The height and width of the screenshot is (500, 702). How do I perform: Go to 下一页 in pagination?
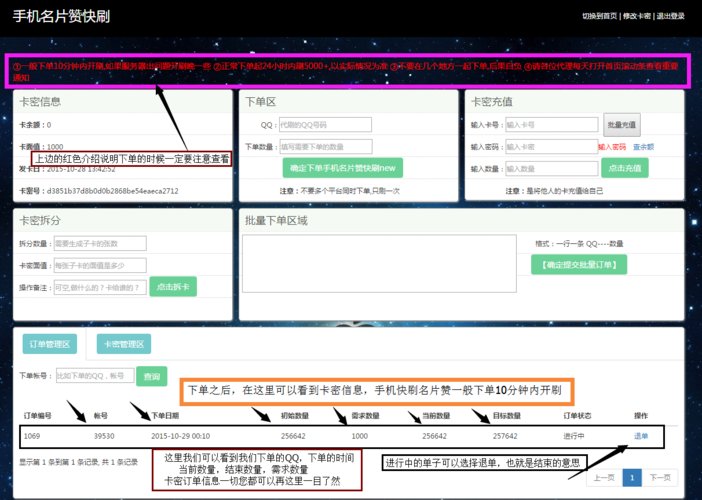[660, 478]
